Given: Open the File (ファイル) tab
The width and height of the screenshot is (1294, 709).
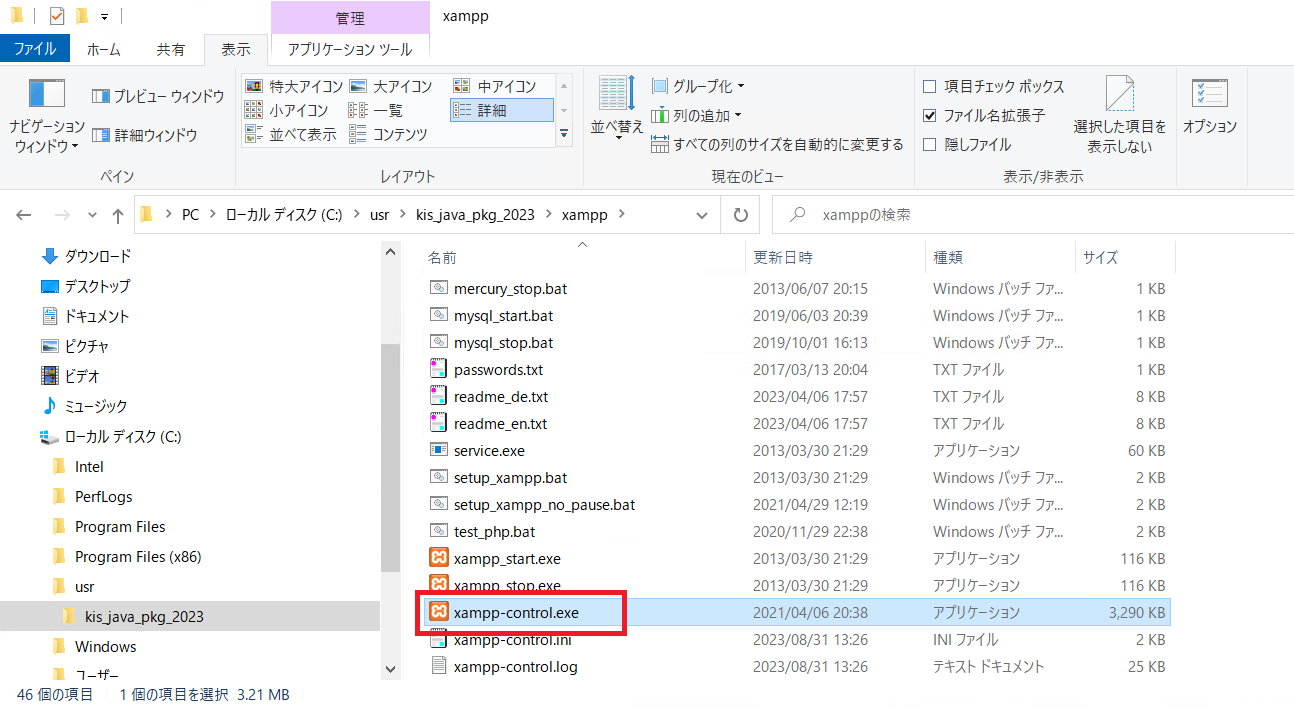Looking at the screenshot, I should pyautogui.click(x=34, y=48).
